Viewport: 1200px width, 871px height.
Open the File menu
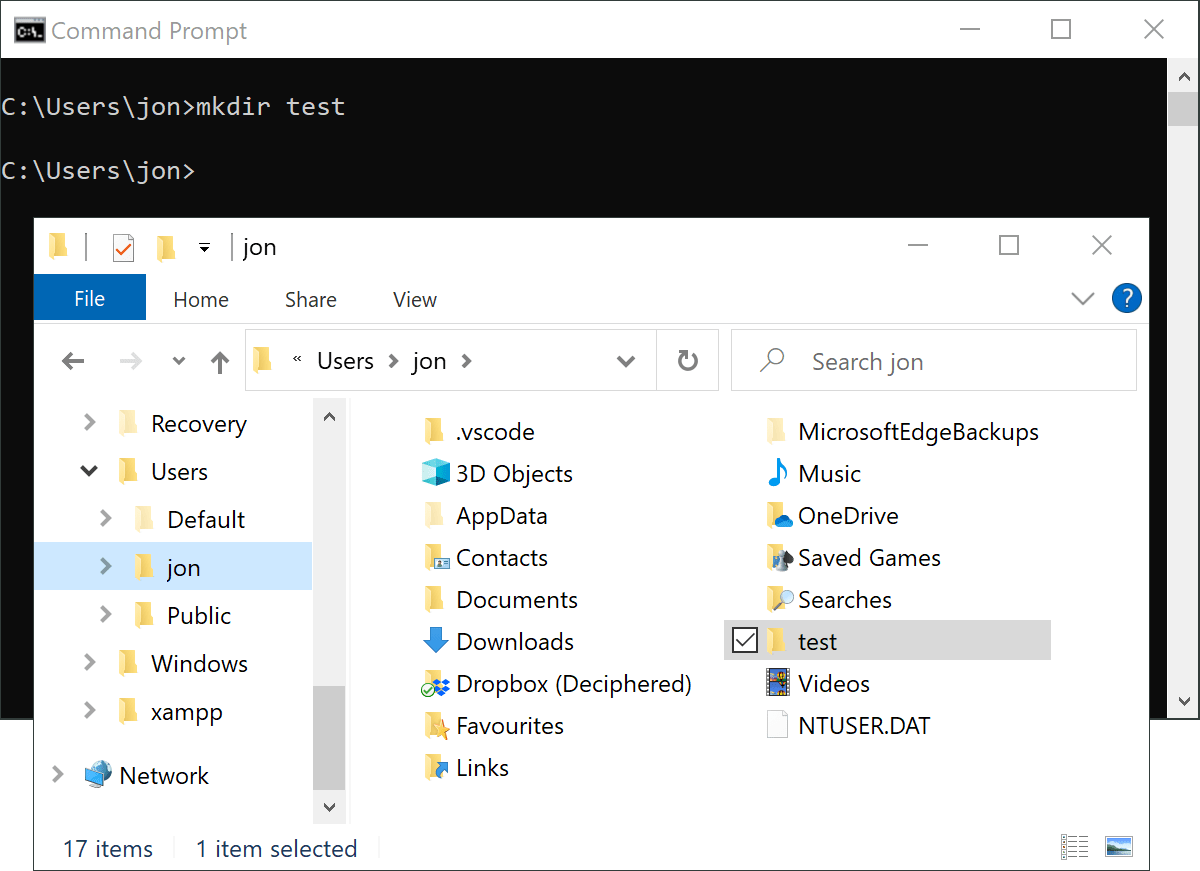pyautogui.click(x=89, y=298)
